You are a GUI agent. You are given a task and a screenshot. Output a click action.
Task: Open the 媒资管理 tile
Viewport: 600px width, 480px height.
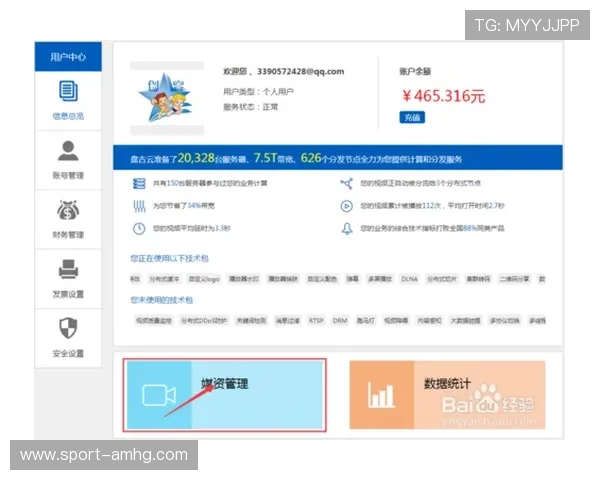click(225, 395)
